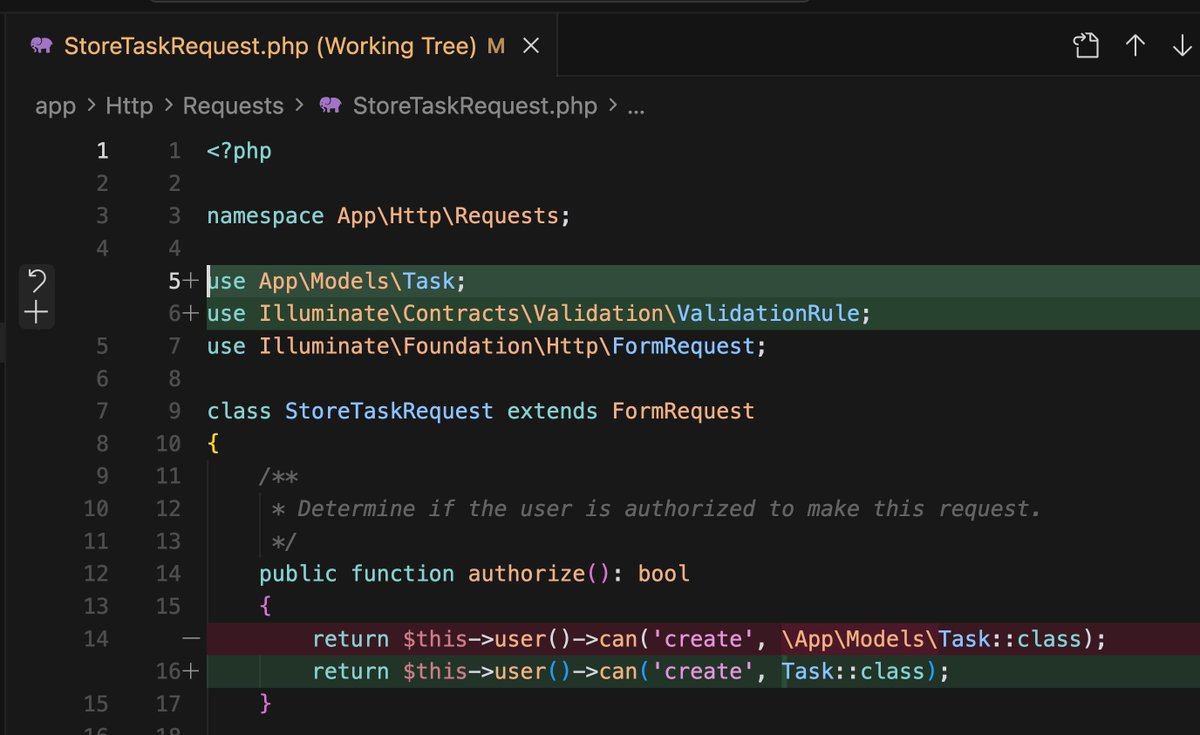Close the StoreTaskRequest.php tab

tap(531, 45)
